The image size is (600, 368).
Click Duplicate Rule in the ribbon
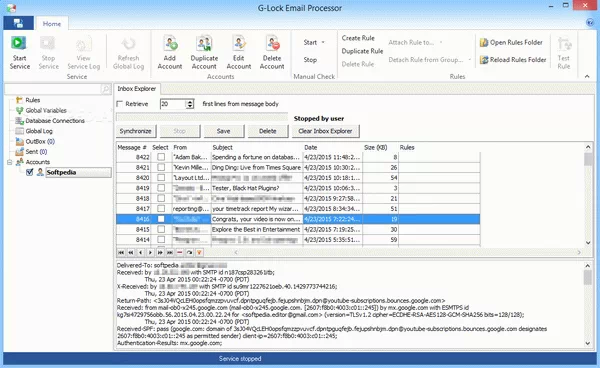tap(362, 51)
